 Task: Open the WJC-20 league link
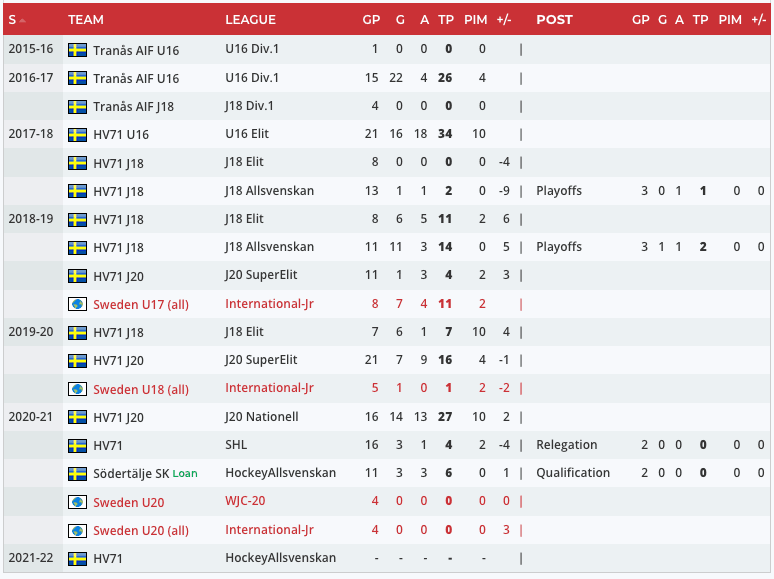point(245,502)
